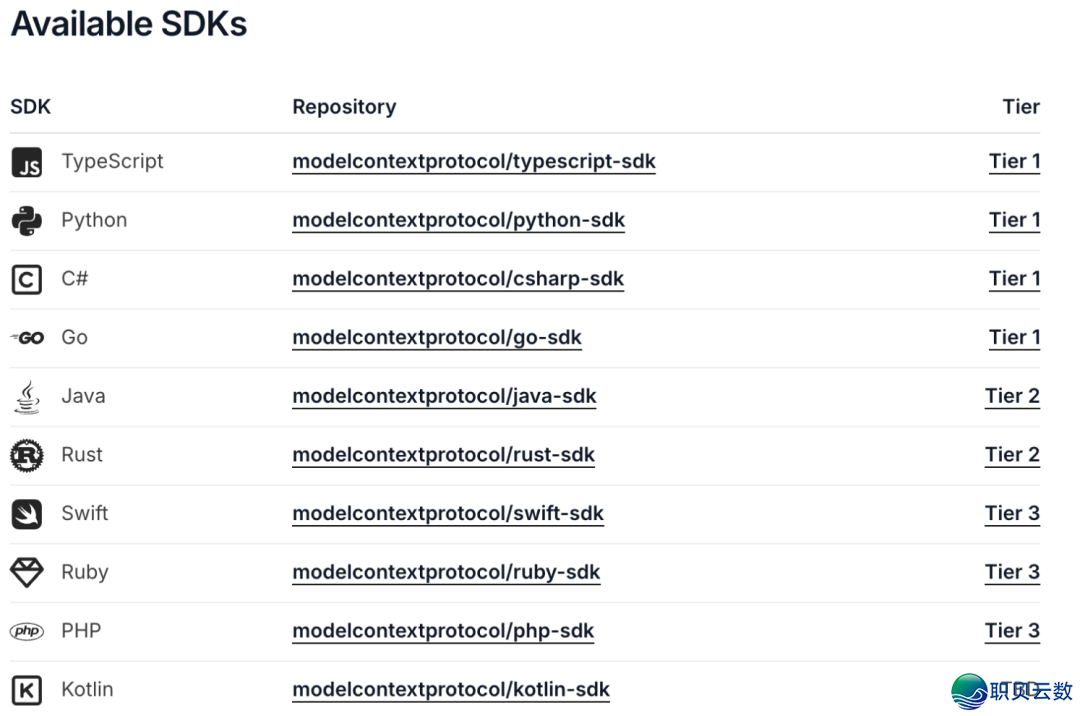The width and height of the screenshot is (1080, 716).
Task: Follow the modelcontextprotocol/java-sdk link
Action: (x=444, y=397)
